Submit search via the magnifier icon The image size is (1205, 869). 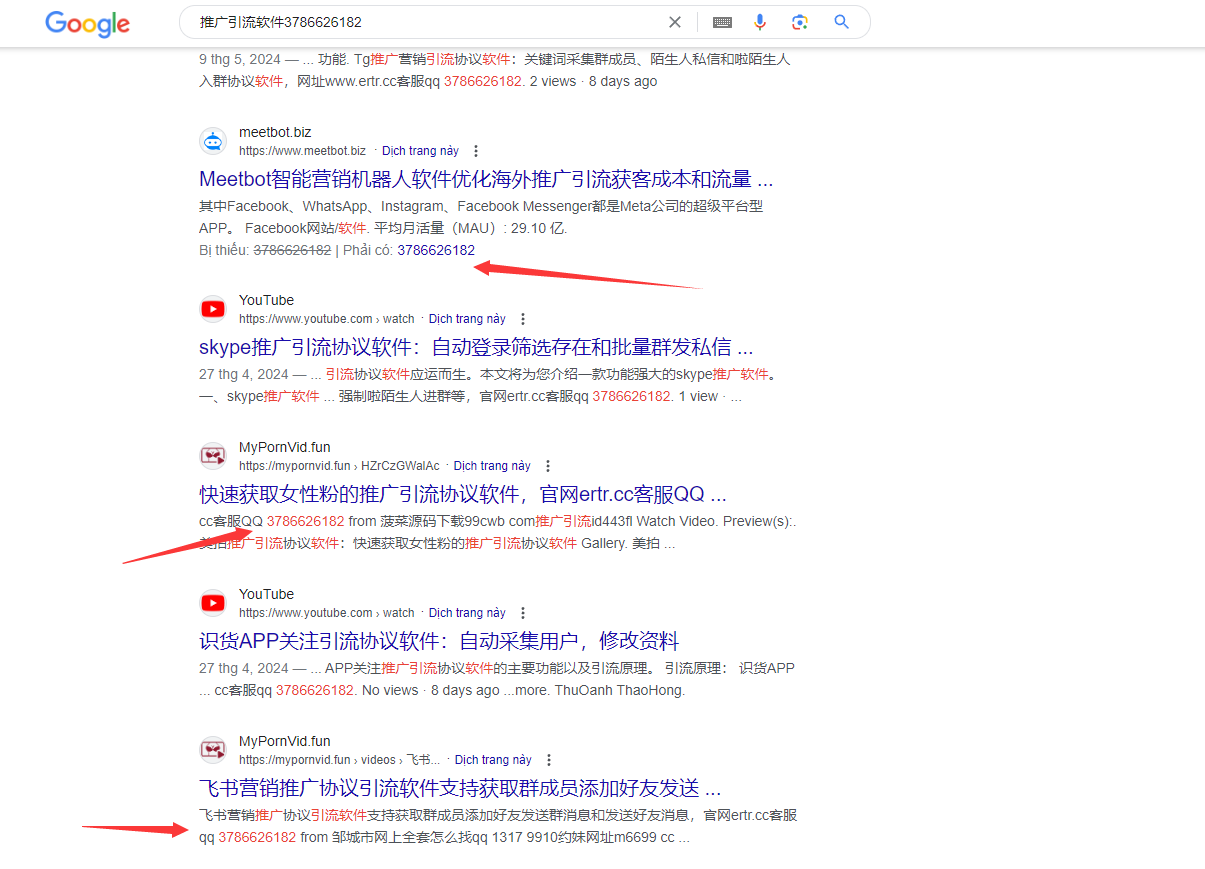click(840, 22)
